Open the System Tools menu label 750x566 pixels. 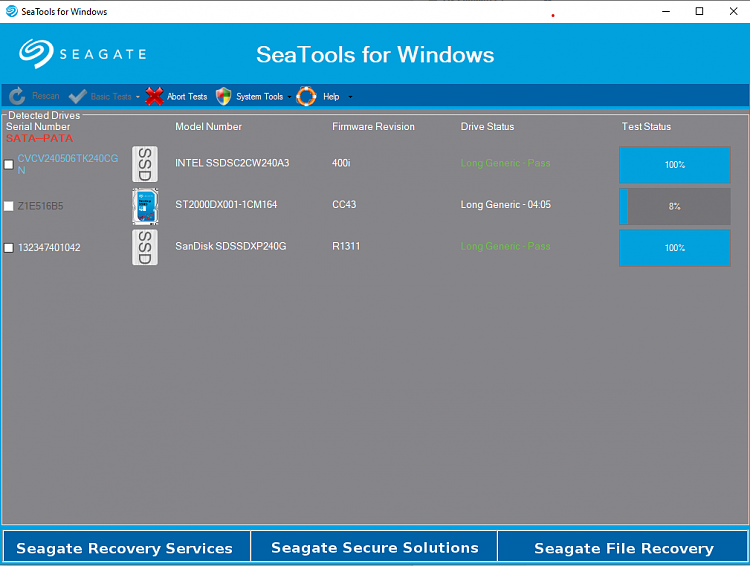point(260,97)
